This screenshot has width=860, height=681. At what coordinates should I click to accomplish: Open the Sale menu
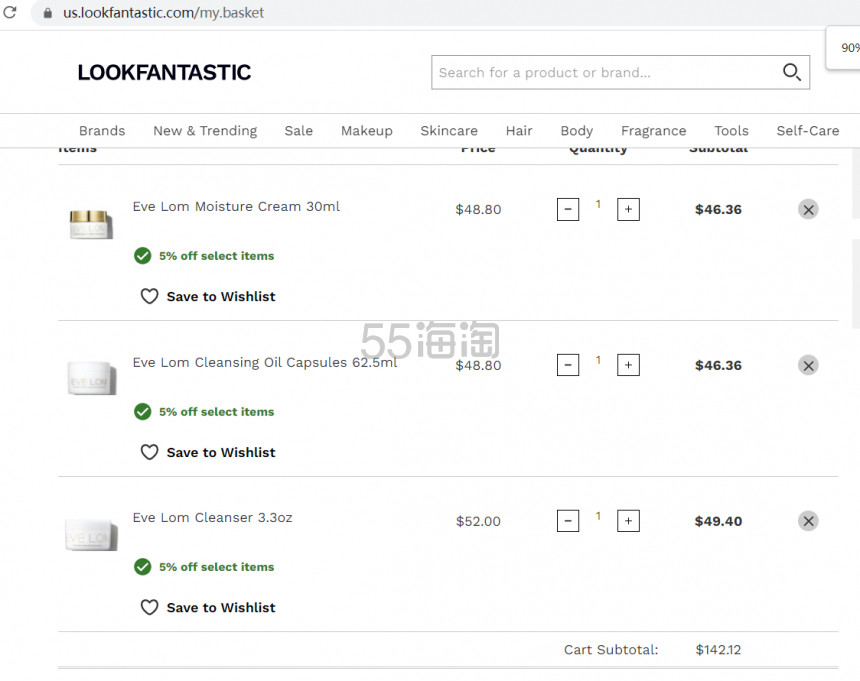coord(298,131)
